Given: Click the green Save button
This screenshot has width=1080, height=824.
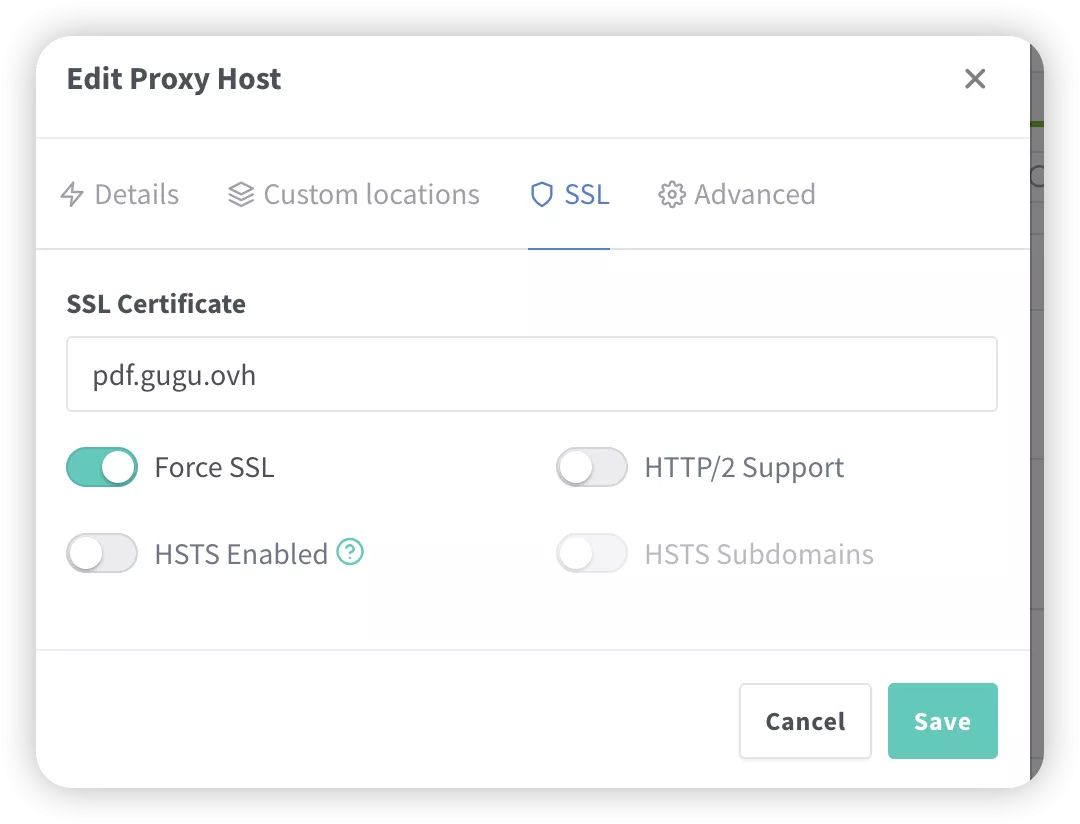Looking at the screenshot, I should point(942,721).
